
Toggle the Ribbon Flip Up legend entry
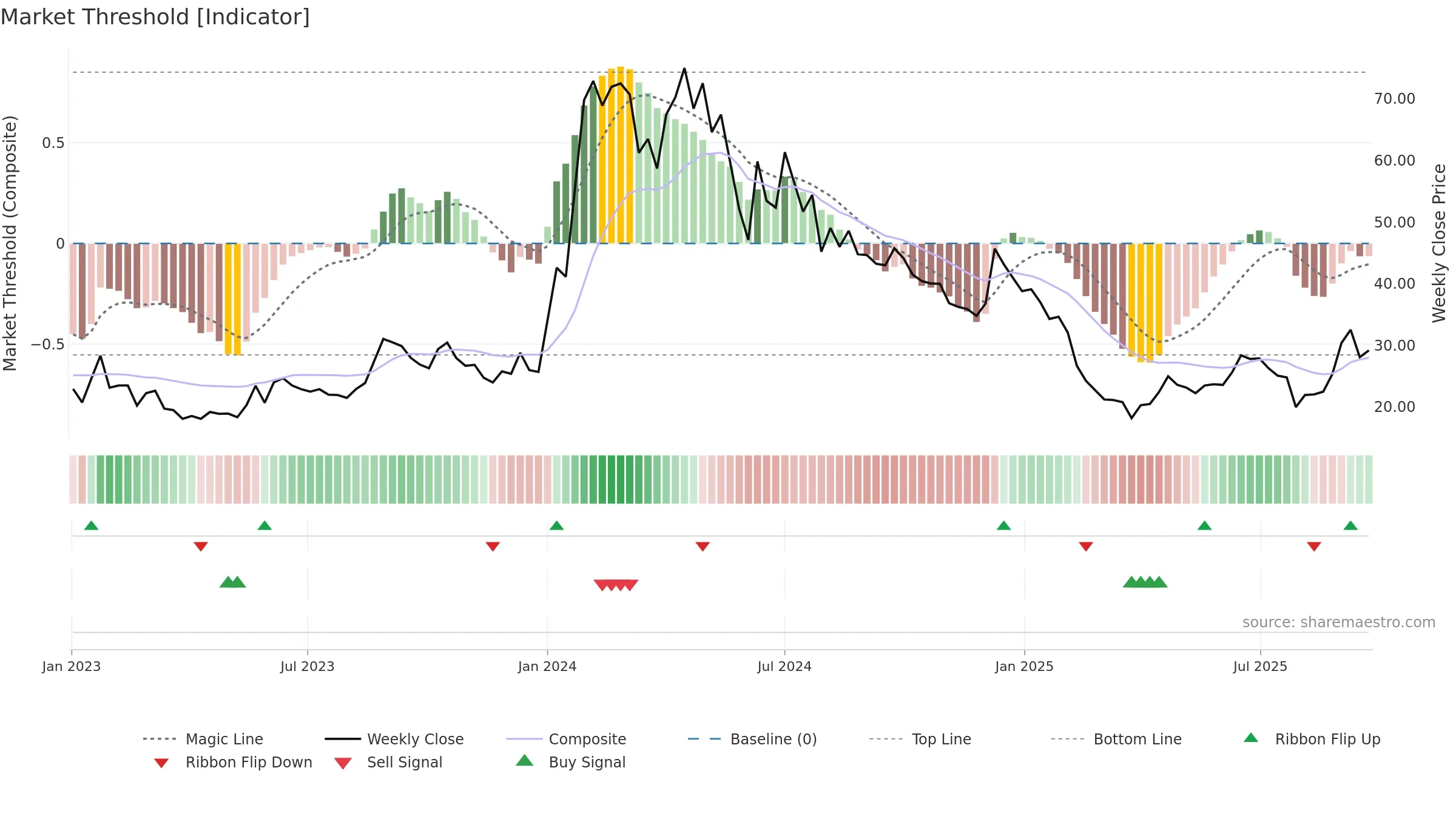(x=1312, y=739)
